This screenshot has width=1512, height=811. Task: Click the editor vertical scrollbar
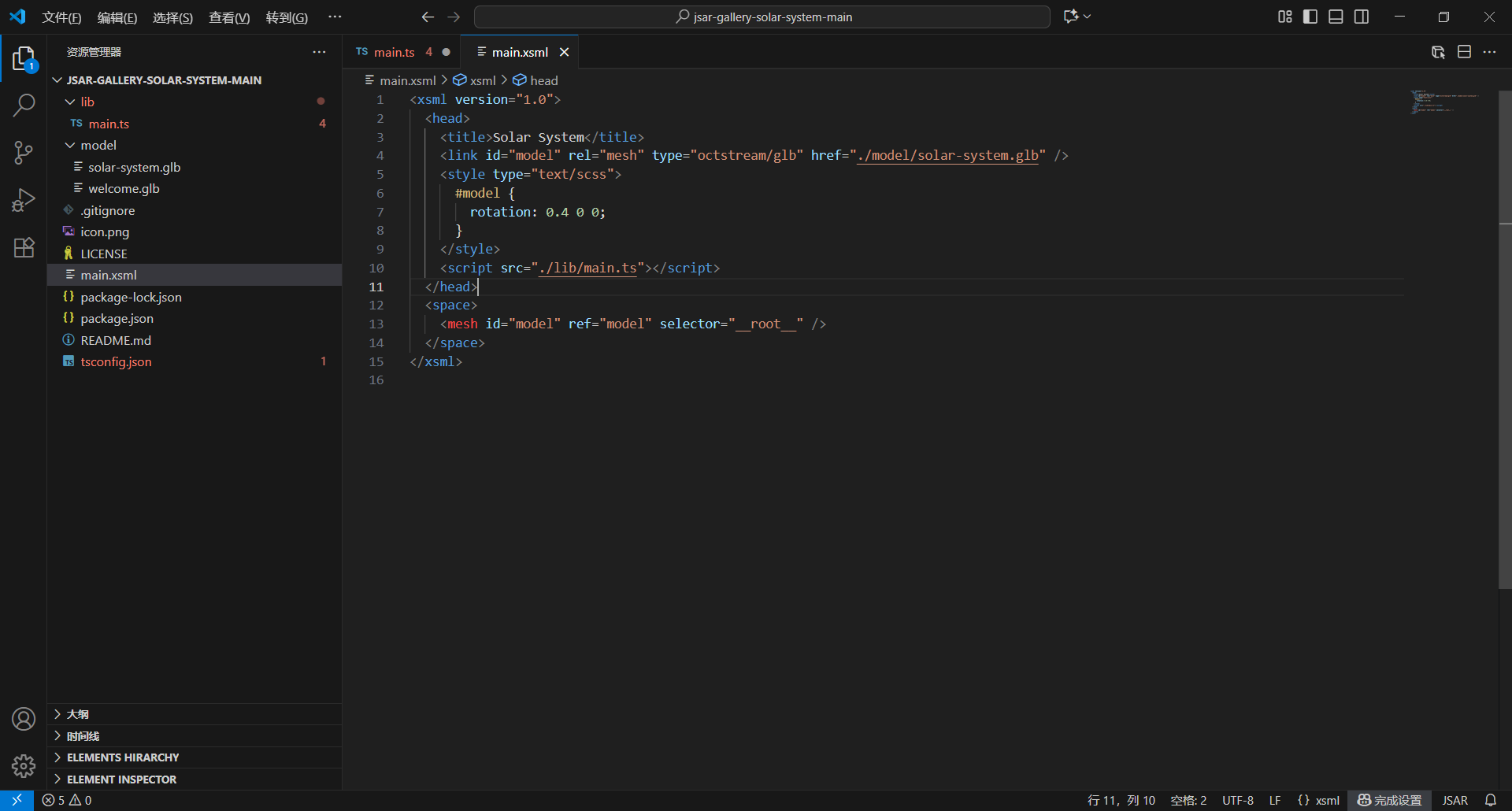pos(1505,339)
